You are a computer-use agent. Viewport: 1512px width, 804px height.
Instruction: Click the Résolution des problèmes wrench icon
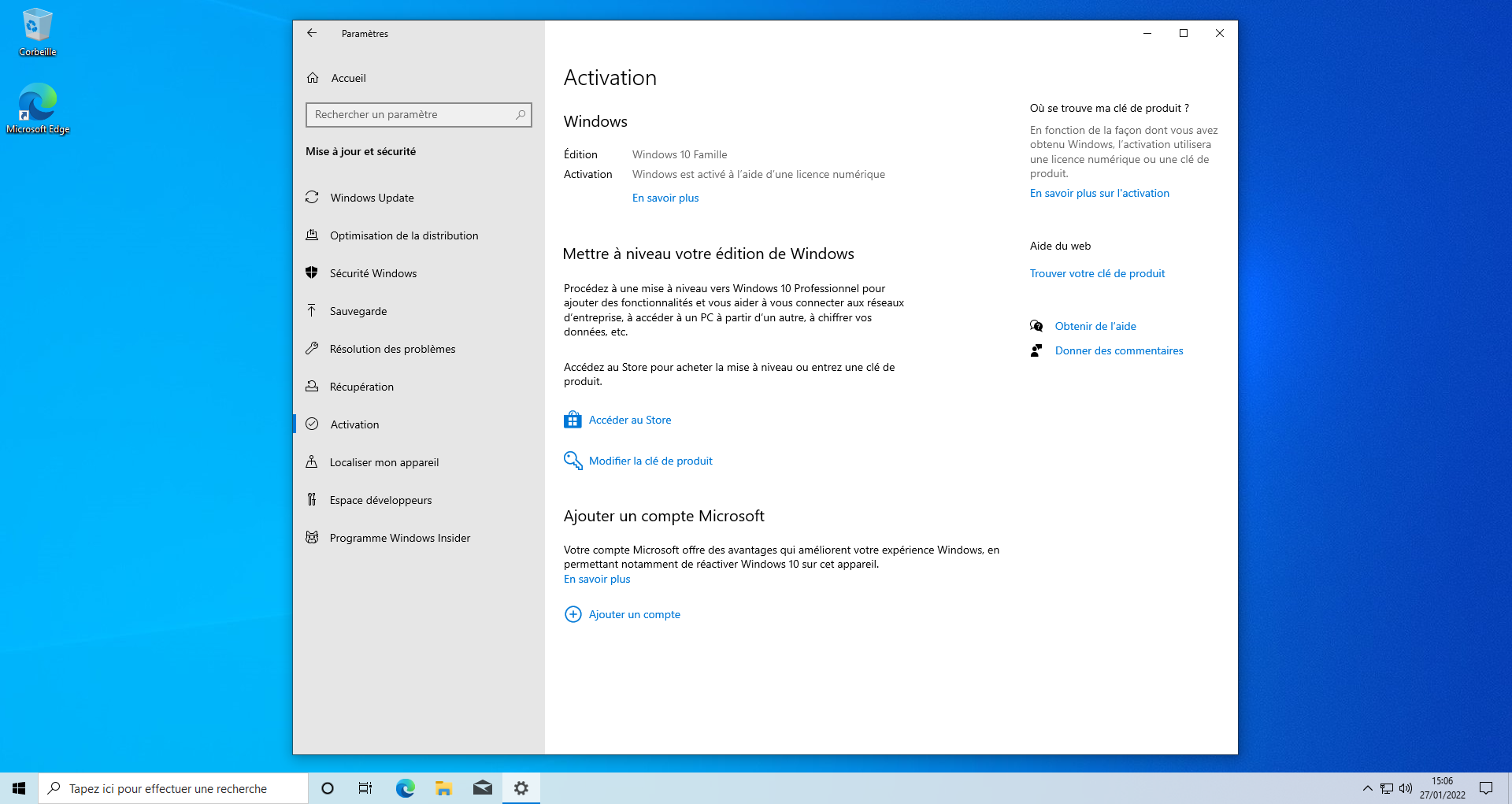tap(312, 348)
